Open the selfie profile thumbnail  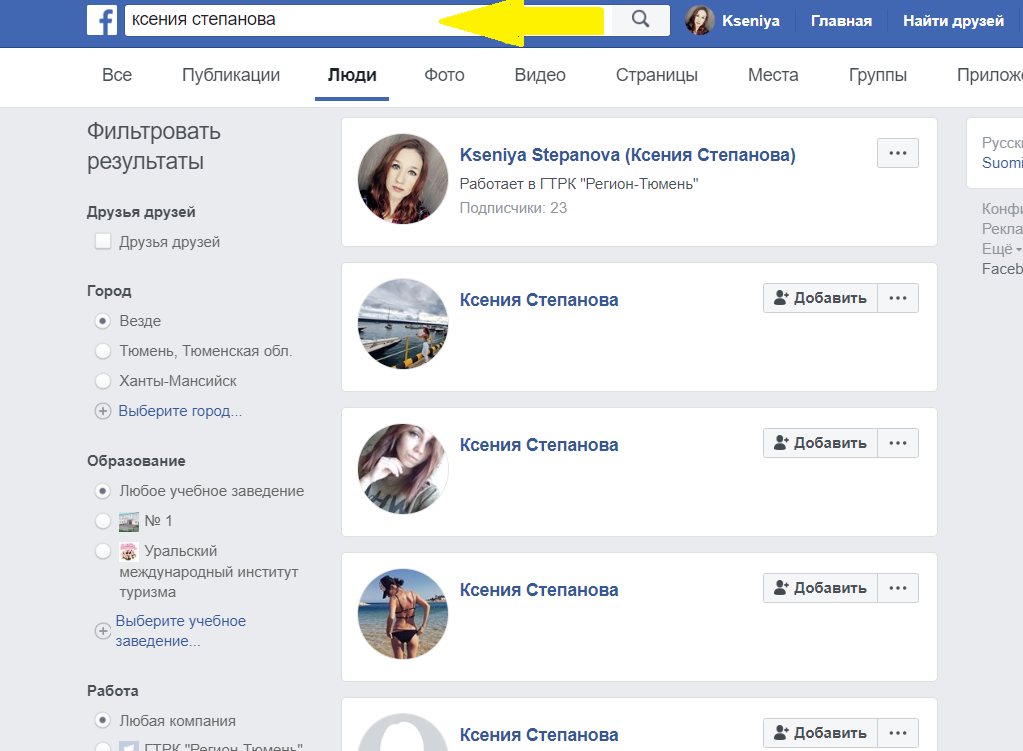point(403,468)
